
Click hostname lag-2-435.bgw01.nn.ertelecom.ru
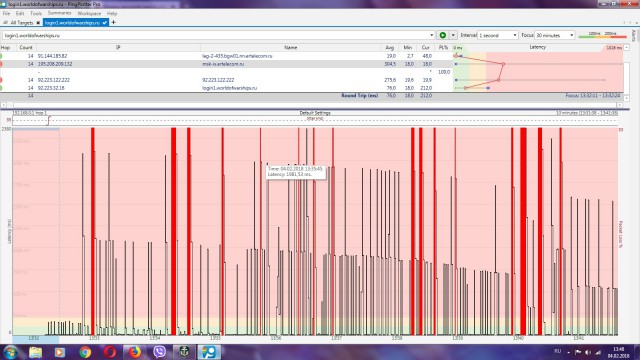click(237, 56)
